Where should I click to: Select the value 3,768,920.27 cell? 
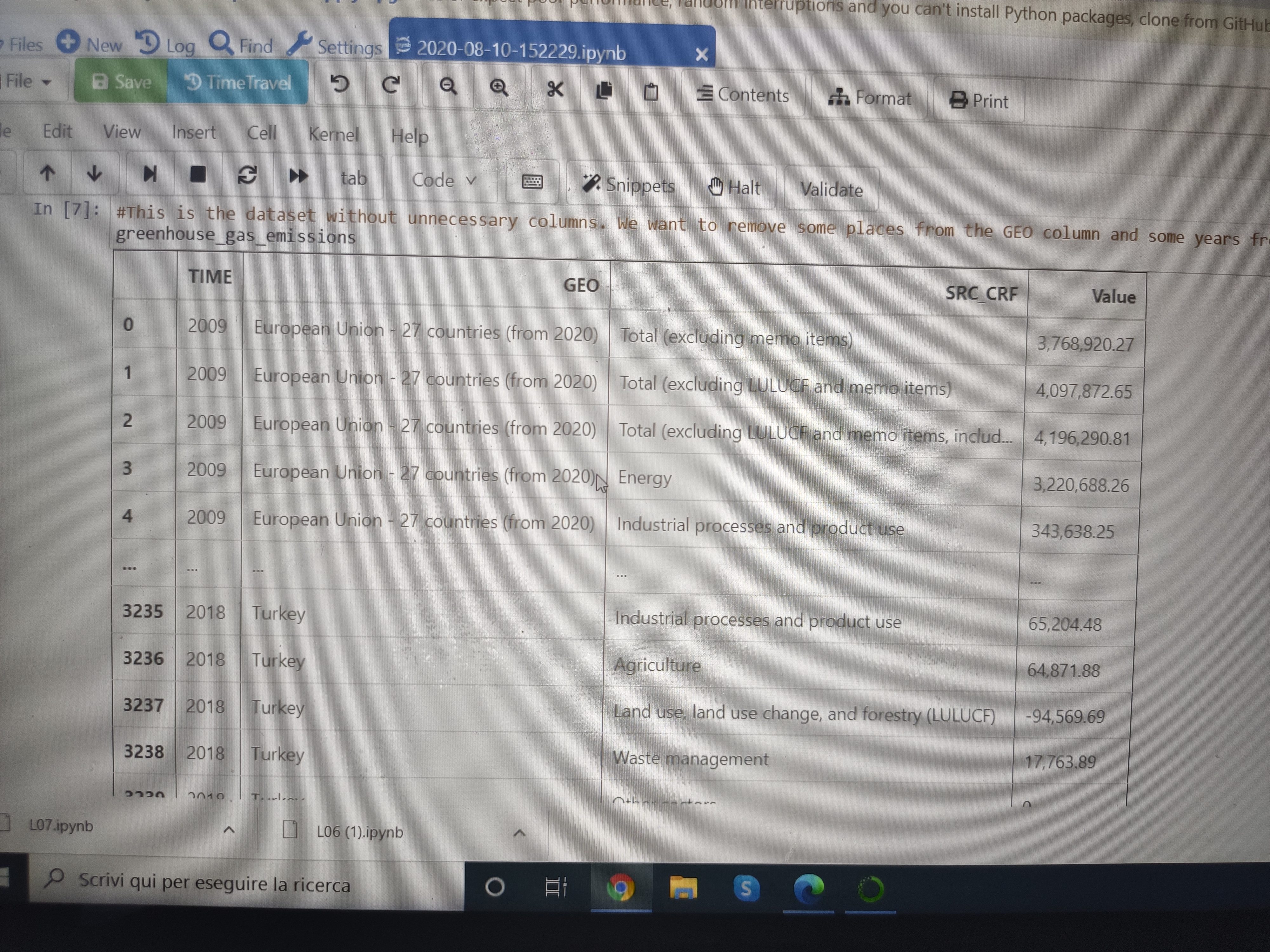pyautogui.click(x=1085, y=344)
